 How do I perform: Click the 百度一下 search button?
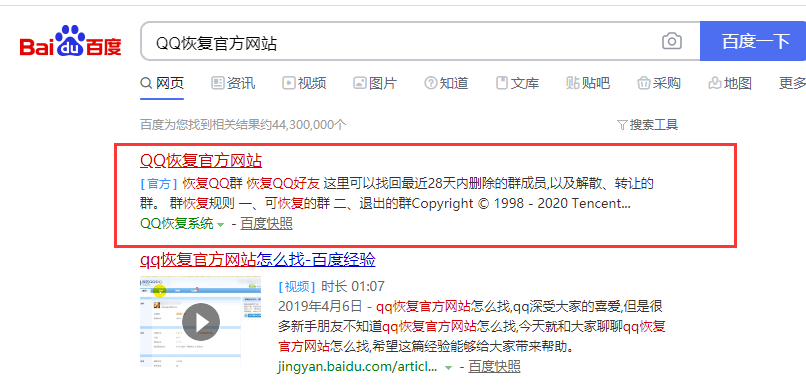click(x=753, y=41)
